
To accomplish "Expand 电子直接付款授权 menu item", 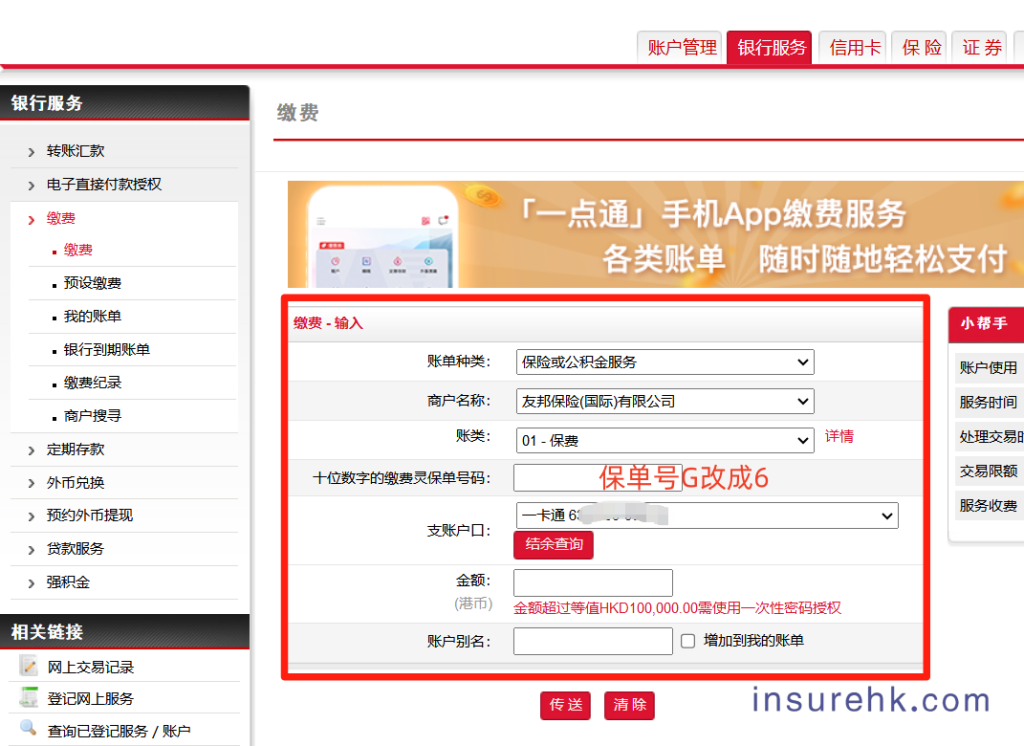I will tap(104, 185).
